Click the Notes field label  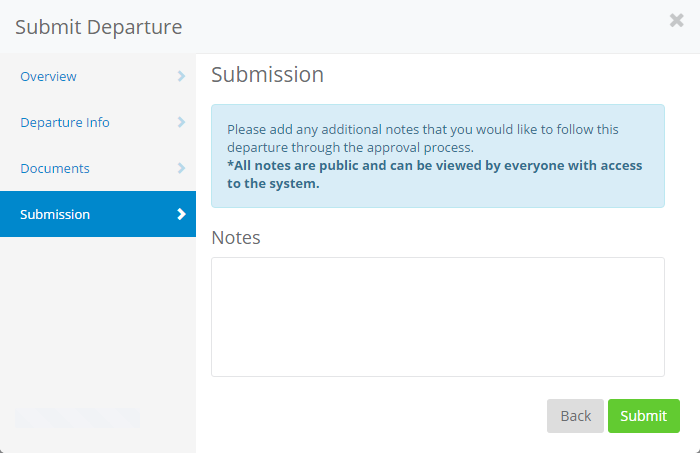pyautogui.click(x=236, y=237)
